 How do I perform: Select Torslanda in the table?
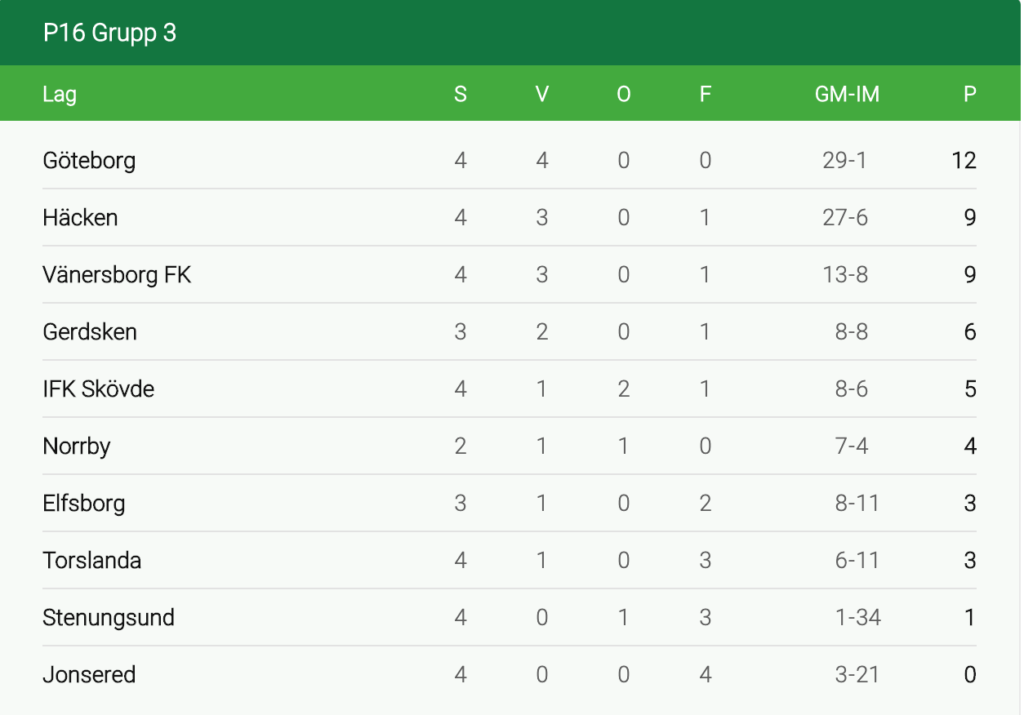pyautogui.click(x=92, y=561)
